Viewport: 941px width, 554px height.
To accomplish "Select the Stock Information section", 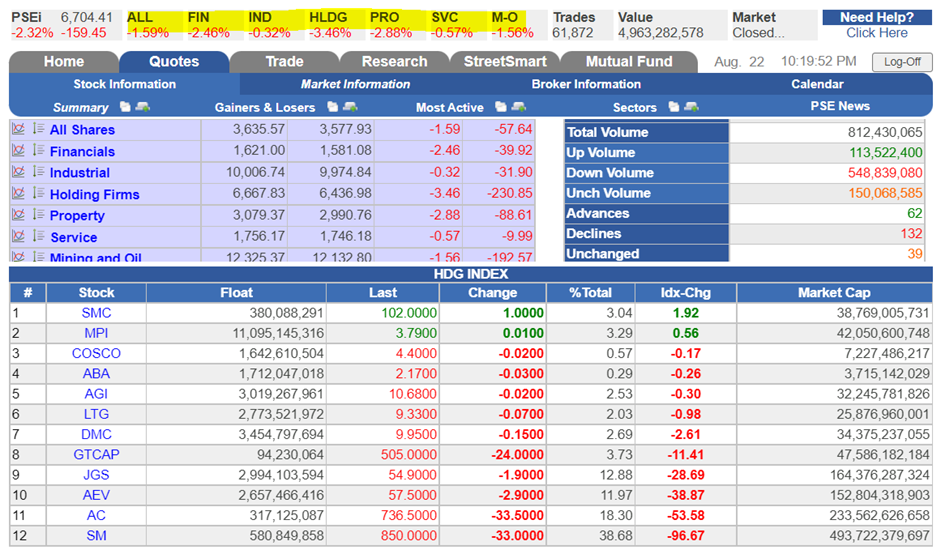I will tap(124, 84).
